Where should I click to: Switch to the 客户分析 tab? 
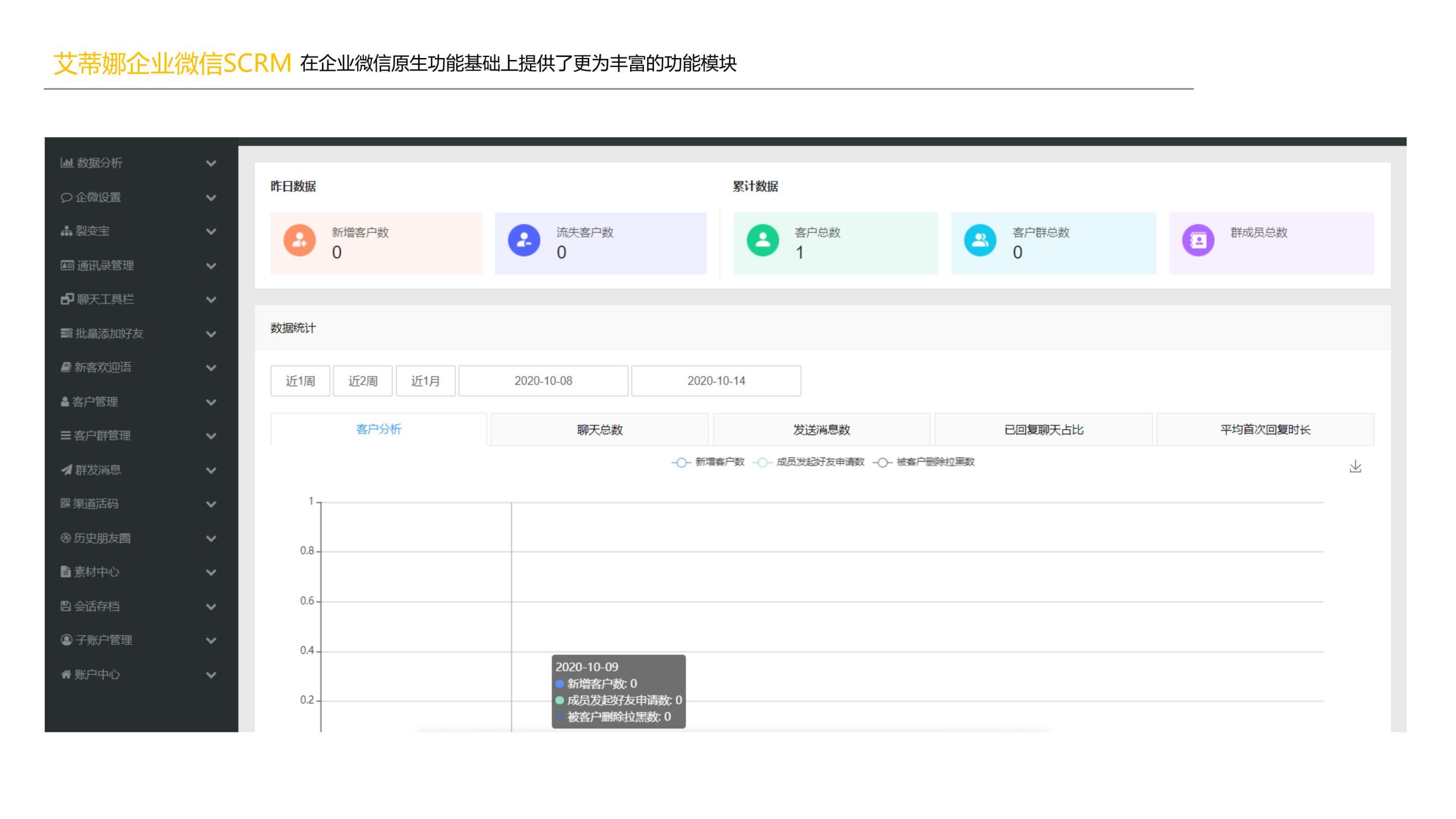click(x=379, y=429)
